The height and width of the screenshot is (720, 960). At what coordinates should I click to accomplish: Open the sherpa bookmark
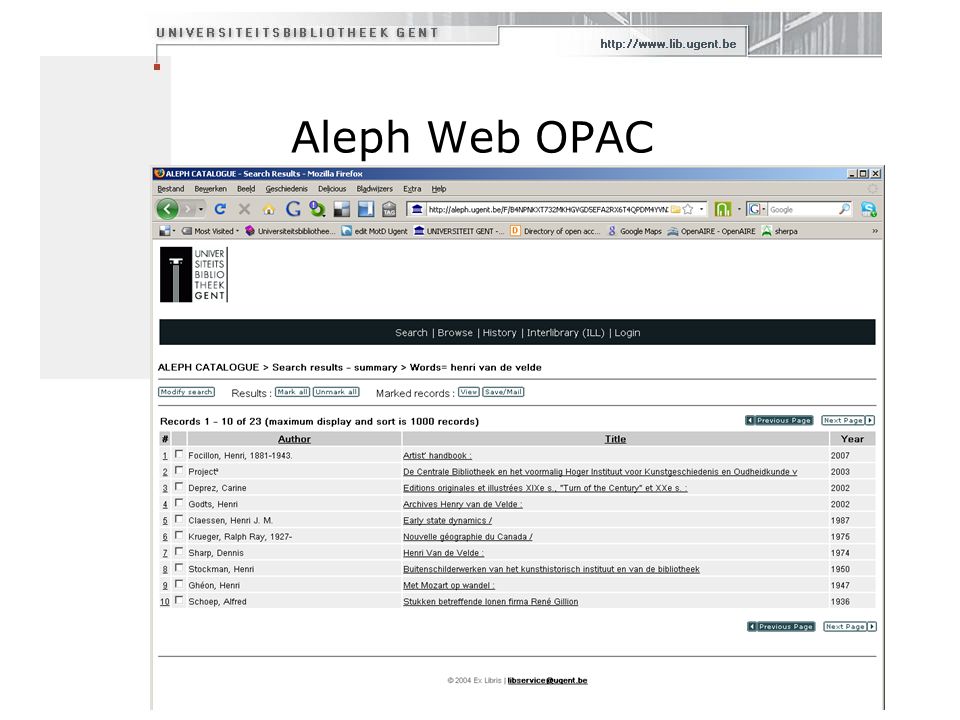(779, 231)
